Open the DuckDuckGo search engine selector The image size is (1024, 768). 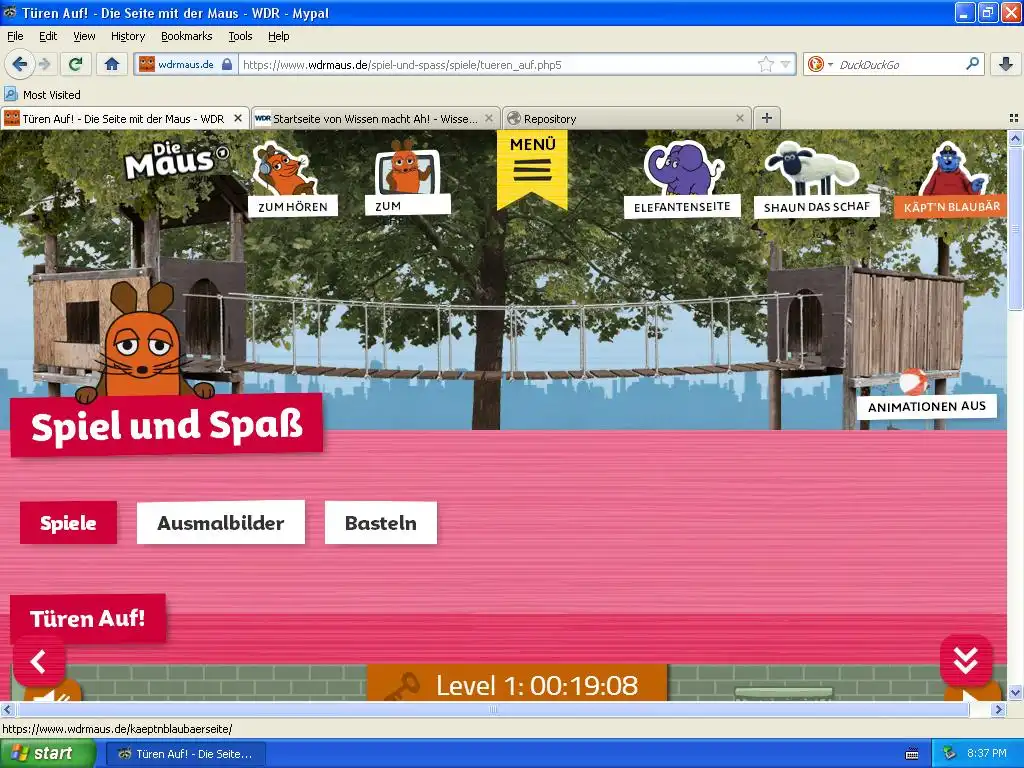pyautogui.click(x=820, y=64)
